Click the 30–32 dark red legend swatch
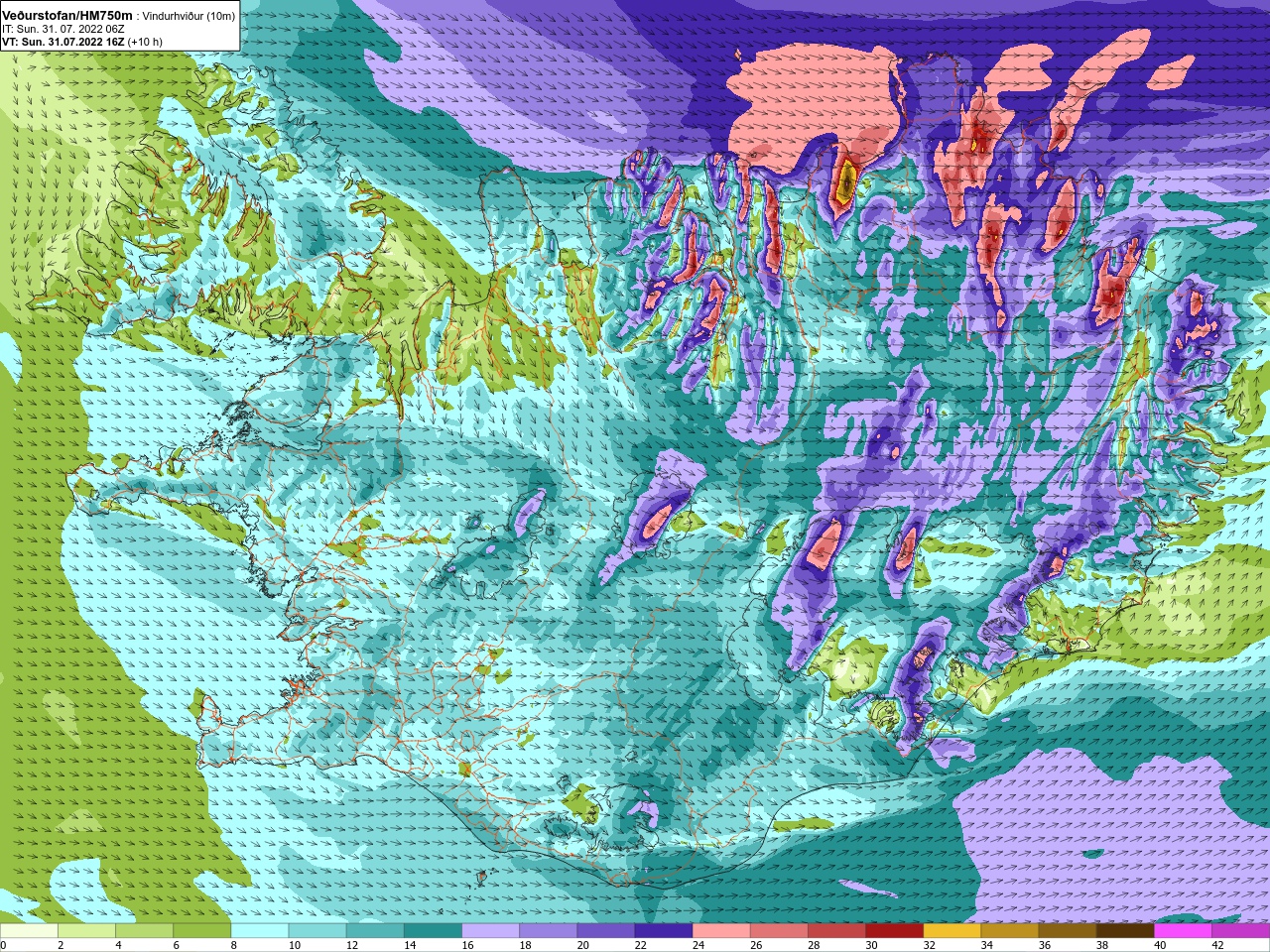 pyautogui.click(x=894, y=930)
